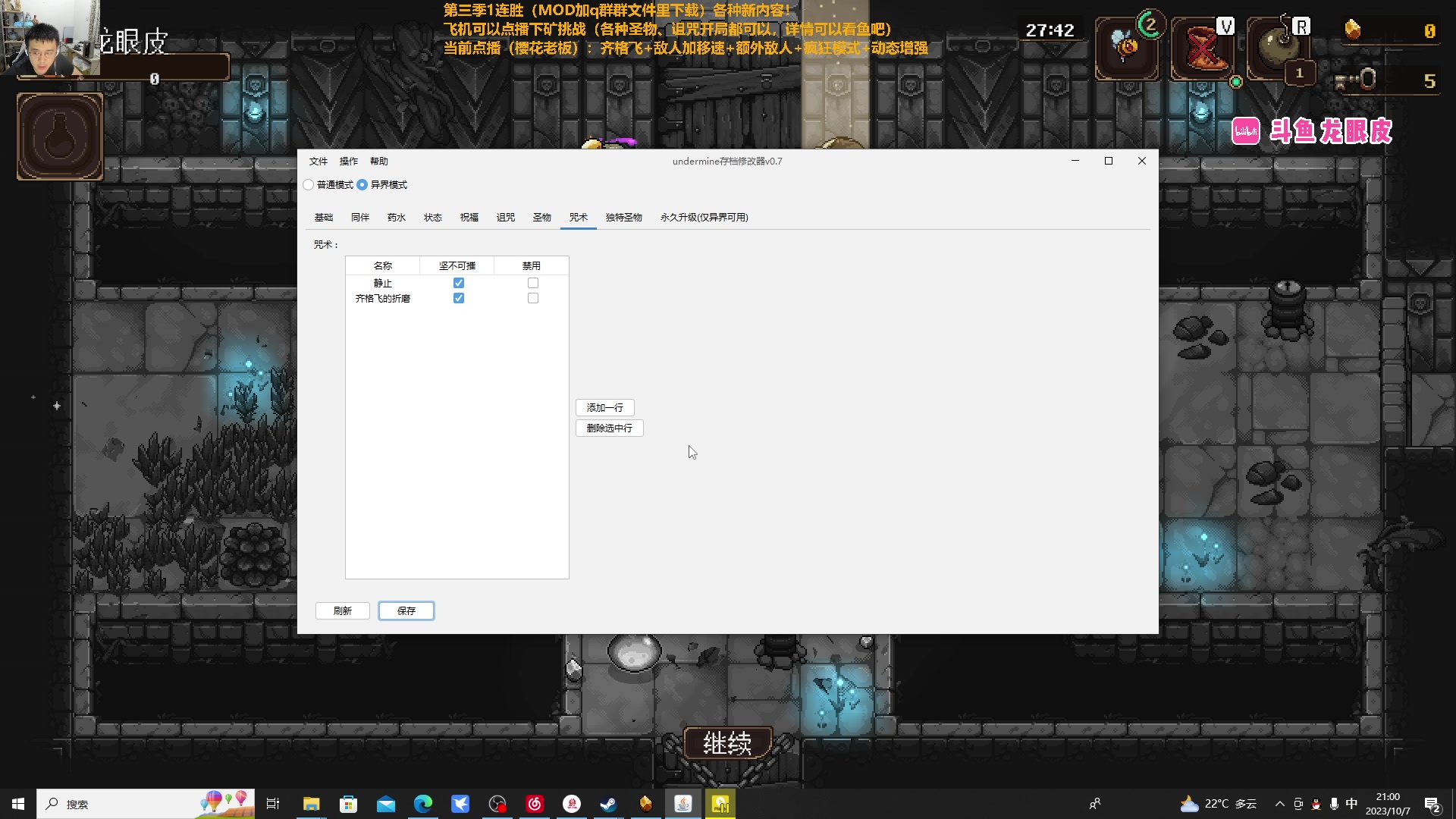
Task: Click the 添加一行 button
Action: pos(605,408)
